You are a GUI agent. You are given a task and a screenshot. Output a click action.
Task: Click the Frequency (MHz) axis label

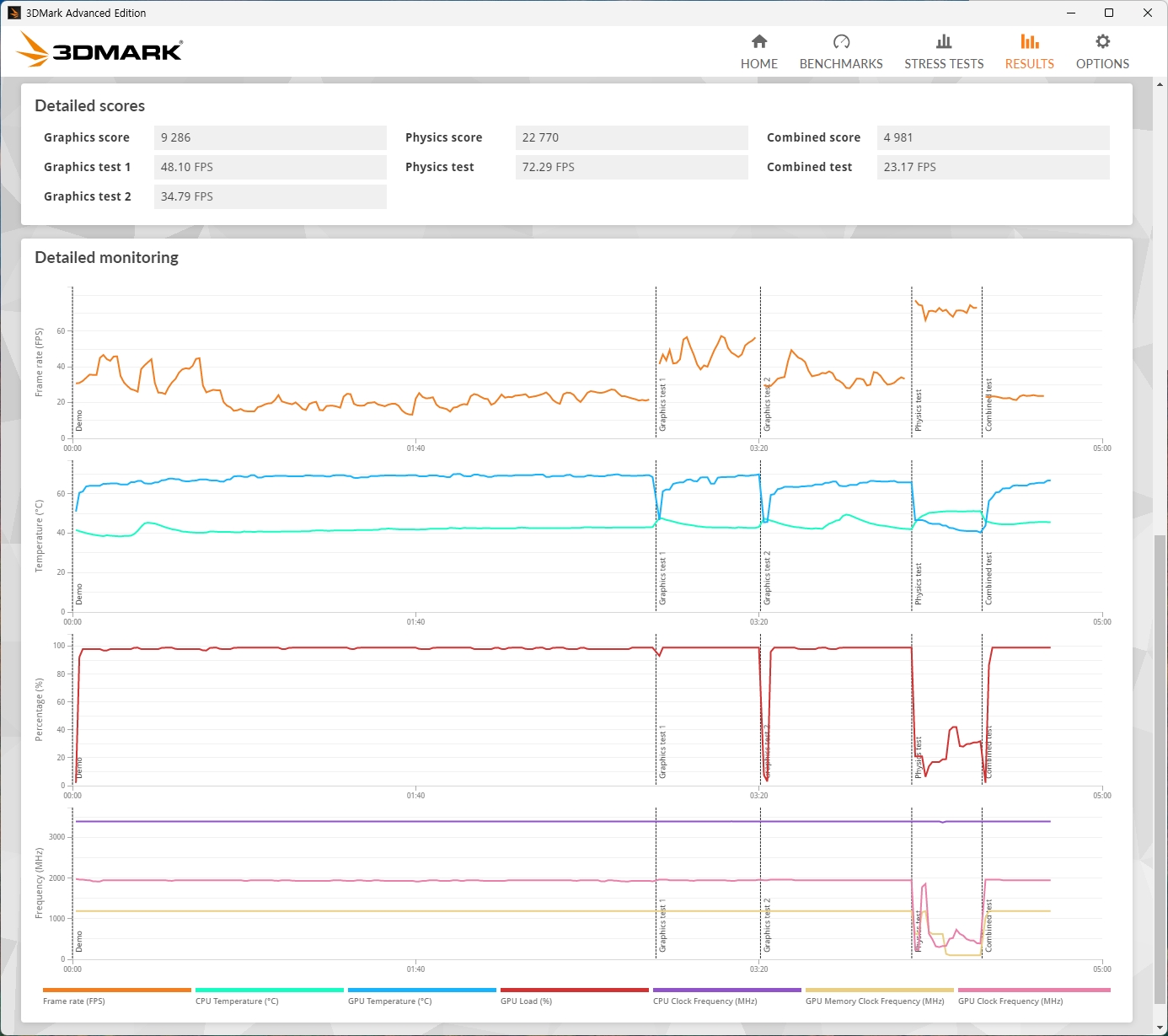tap(39, 883)
